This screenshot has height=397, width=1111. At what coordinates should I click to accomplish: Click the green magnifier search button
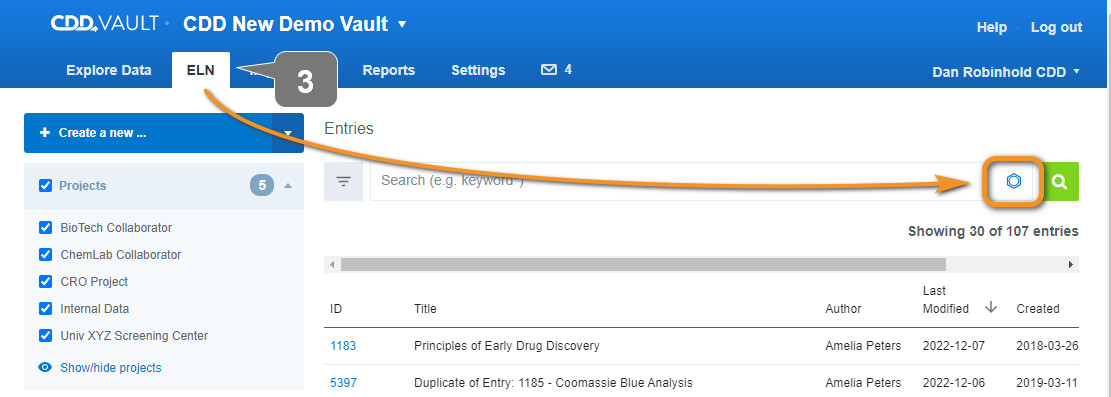1059,181
